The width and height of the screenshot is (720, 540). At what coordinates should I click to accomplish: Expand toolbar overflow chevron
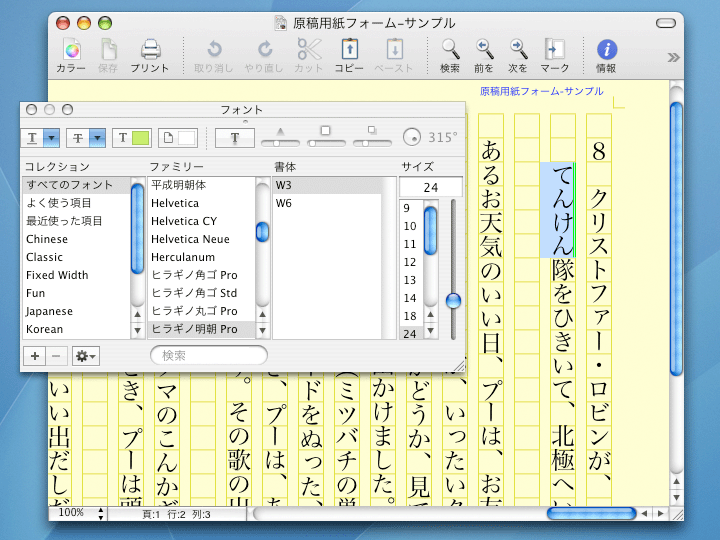[x=673, y=57]
